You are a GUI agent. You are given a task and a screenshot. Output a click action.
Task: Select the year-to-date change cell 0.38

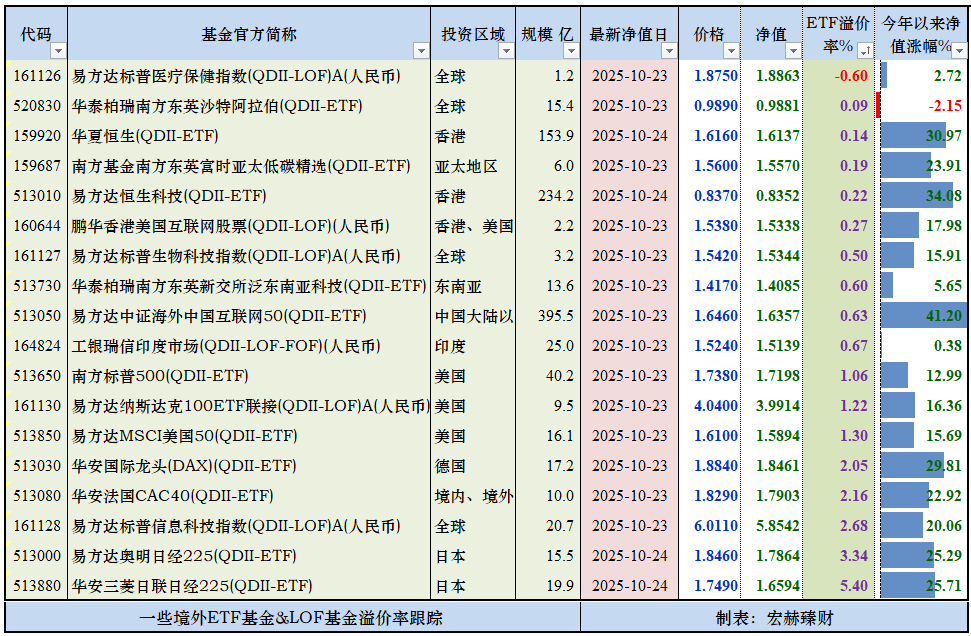[922, 346]
